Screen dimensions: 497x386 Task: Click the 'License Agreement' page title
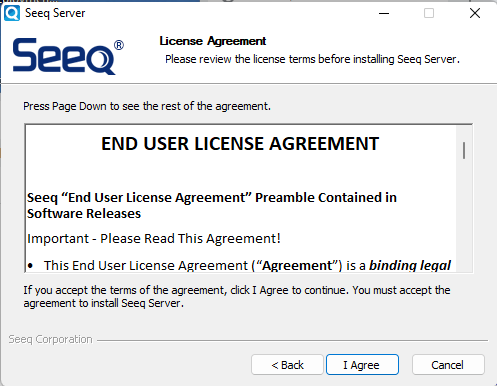tap(213, 41)
